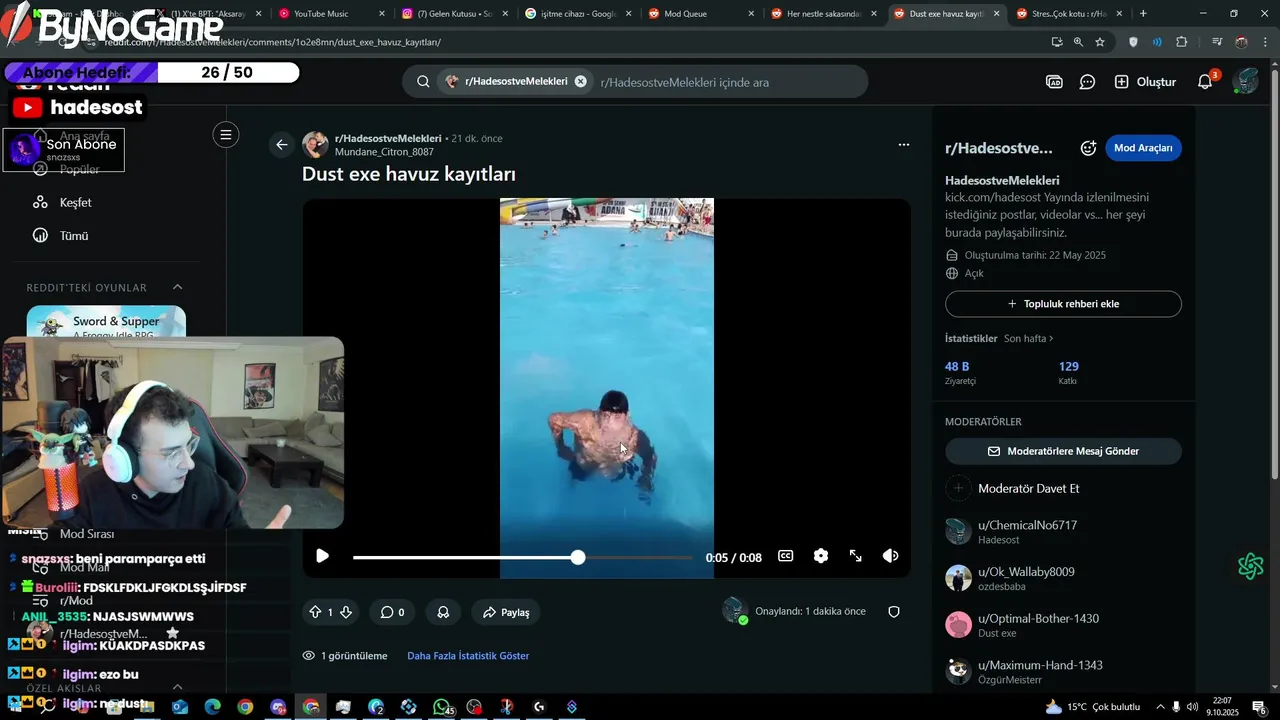Open WhatsApp from the taskbar
The height and width of the screenshot is (720, 1280).
click(x=441, y=707)
